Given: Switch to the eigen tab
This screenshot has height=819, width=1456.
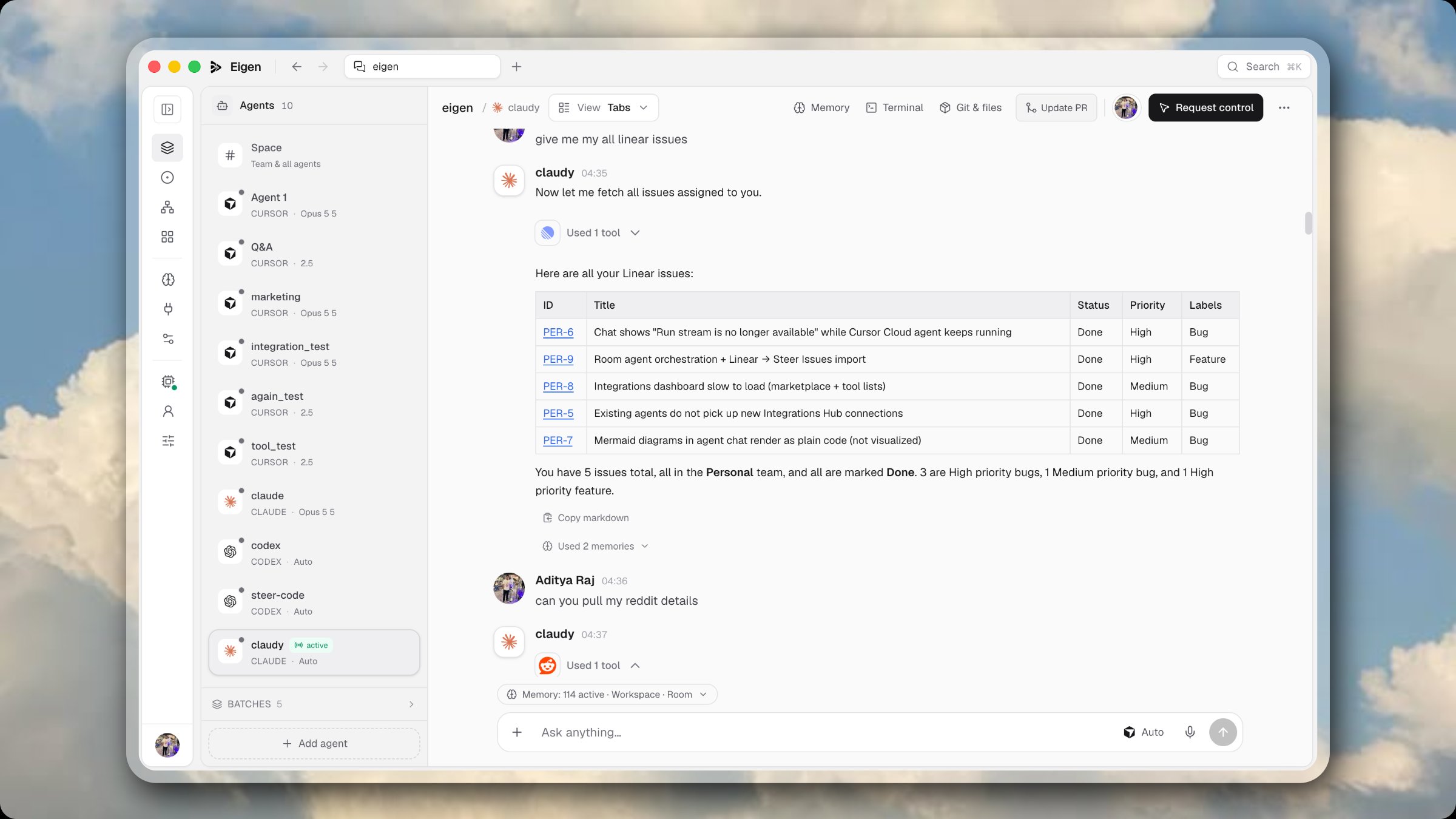Looking at the screenshot, I should 422,67.
